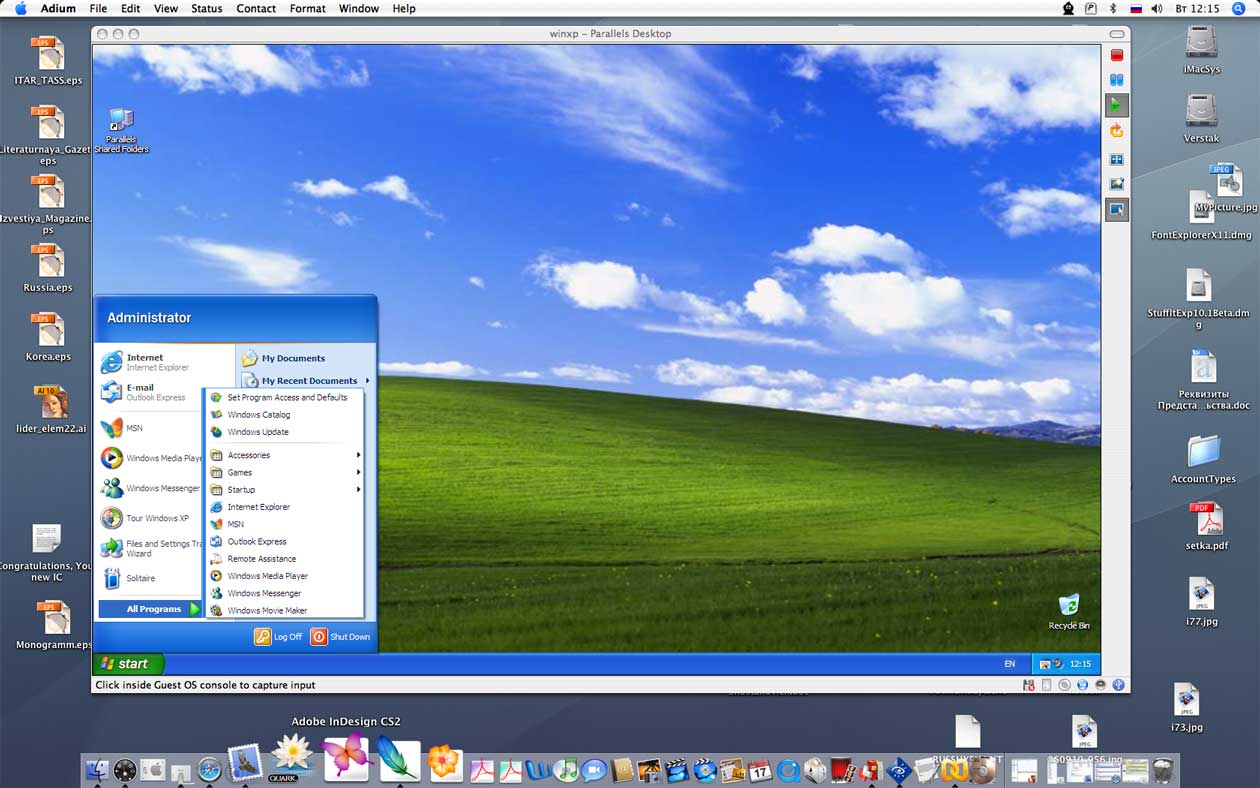Open Files and Settings Transfer Wizard

click(x=150, y=548)
